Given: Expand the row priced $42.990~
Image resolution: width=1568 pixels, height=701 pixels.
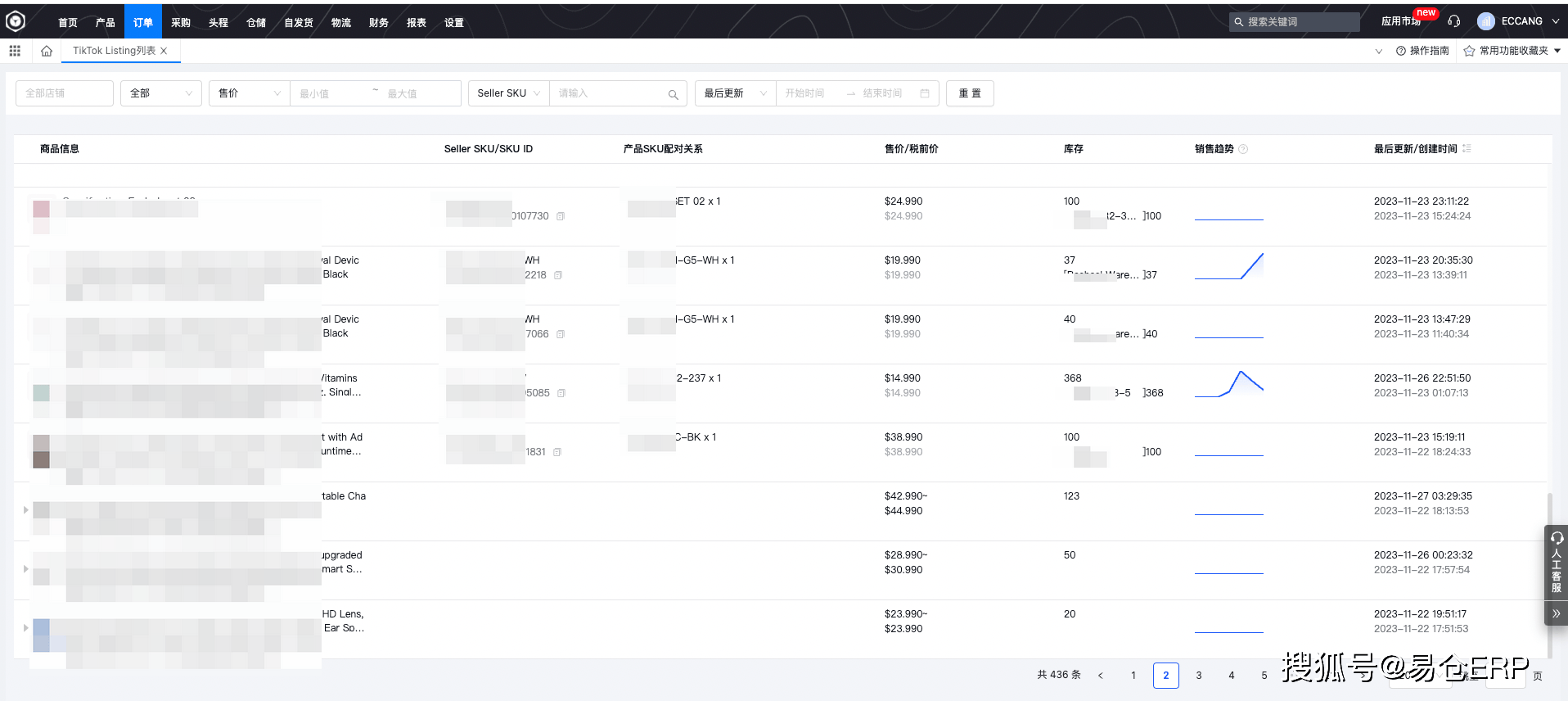Looking at the screenshot, I should 25,509.
